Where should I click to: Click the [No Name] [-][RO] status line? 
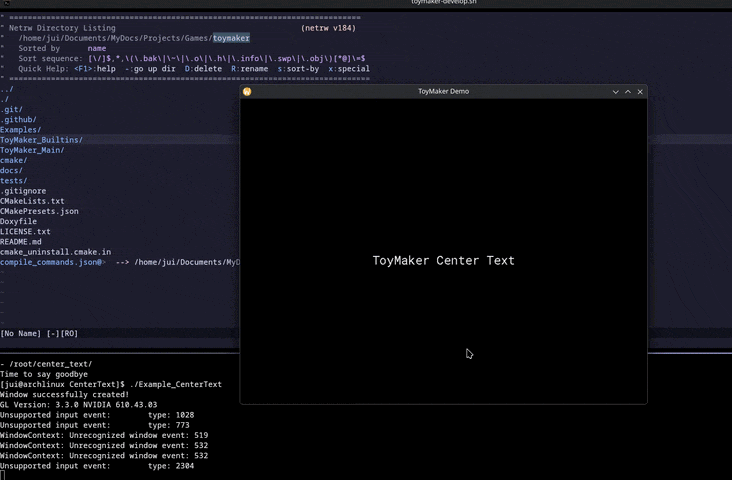(x=39, y=333)
